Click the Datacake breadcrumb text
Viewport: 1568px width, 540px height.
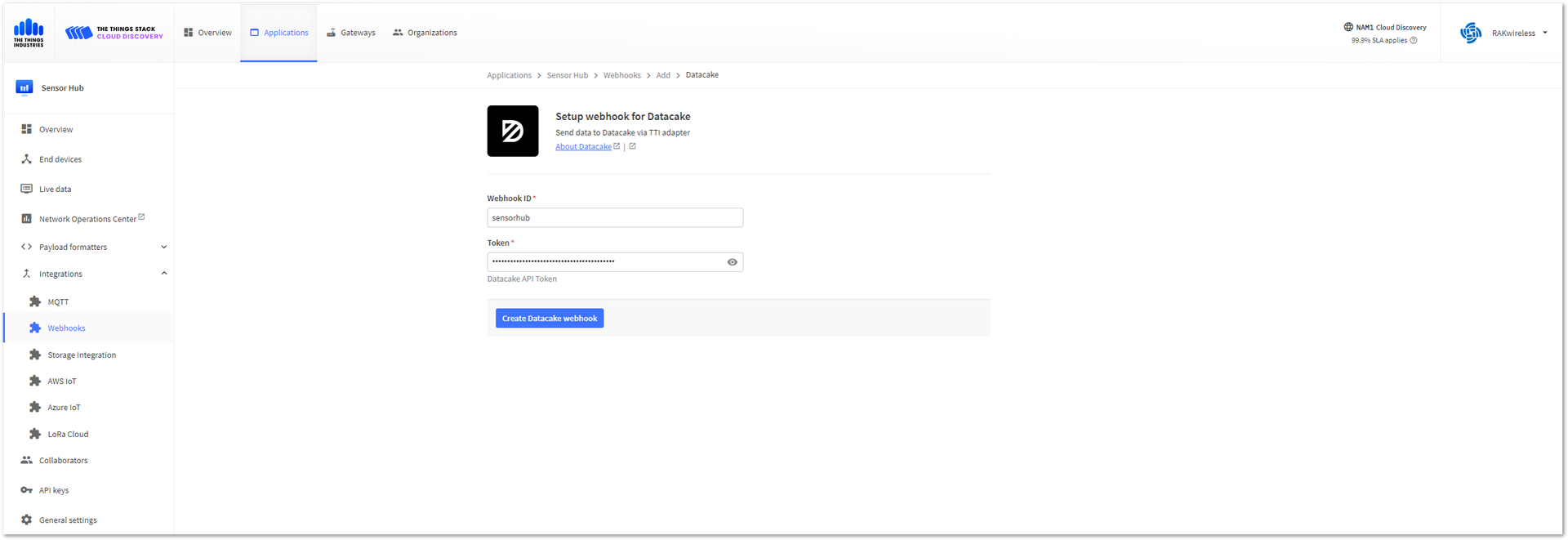(702, 75)
